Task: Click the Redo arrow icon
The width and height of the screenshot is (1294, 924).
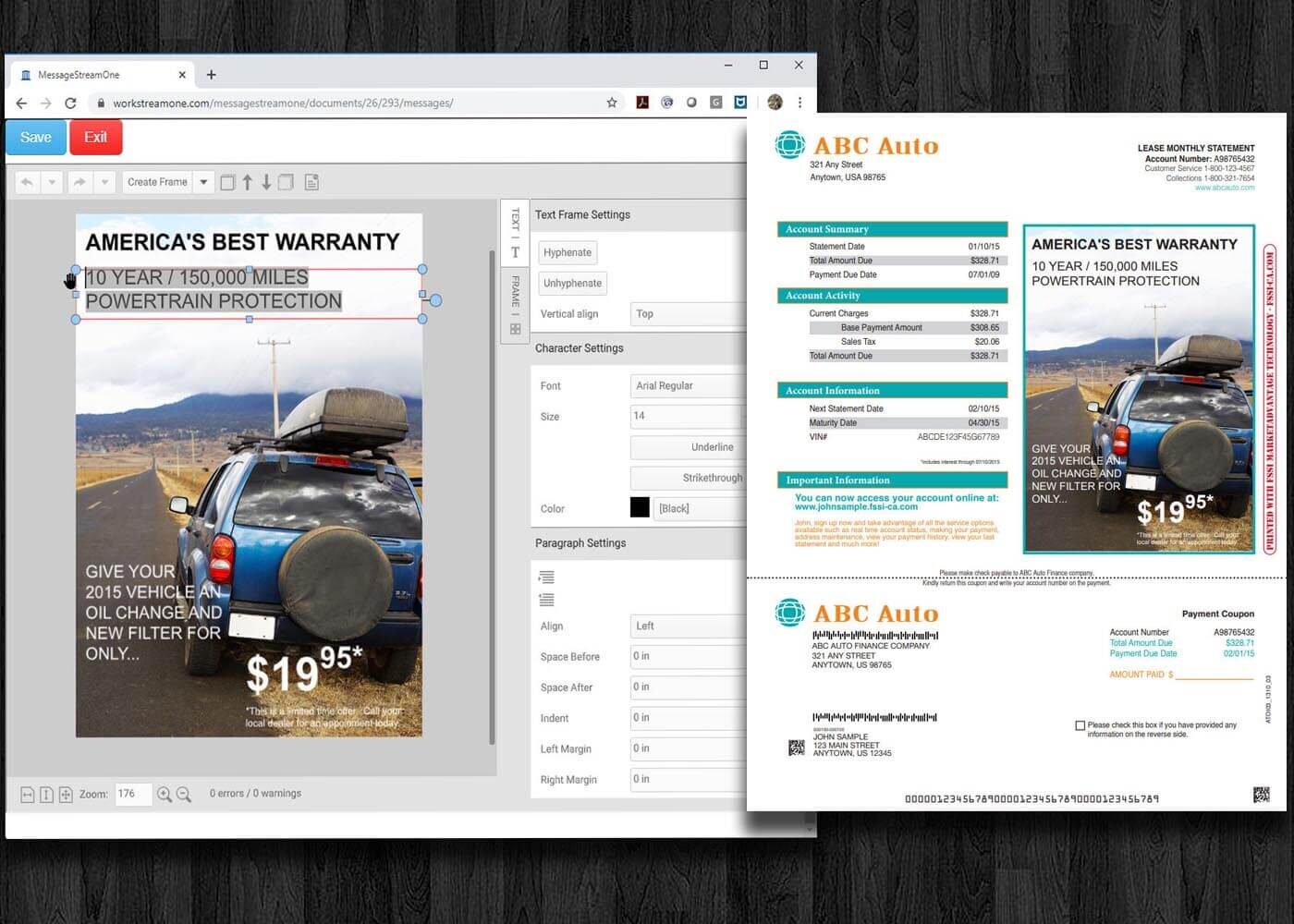Action: click(79, 182)
